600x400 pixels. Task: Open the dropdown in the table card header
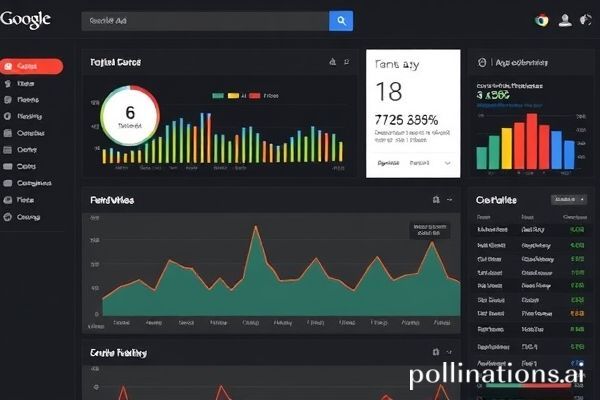(568, 200)
